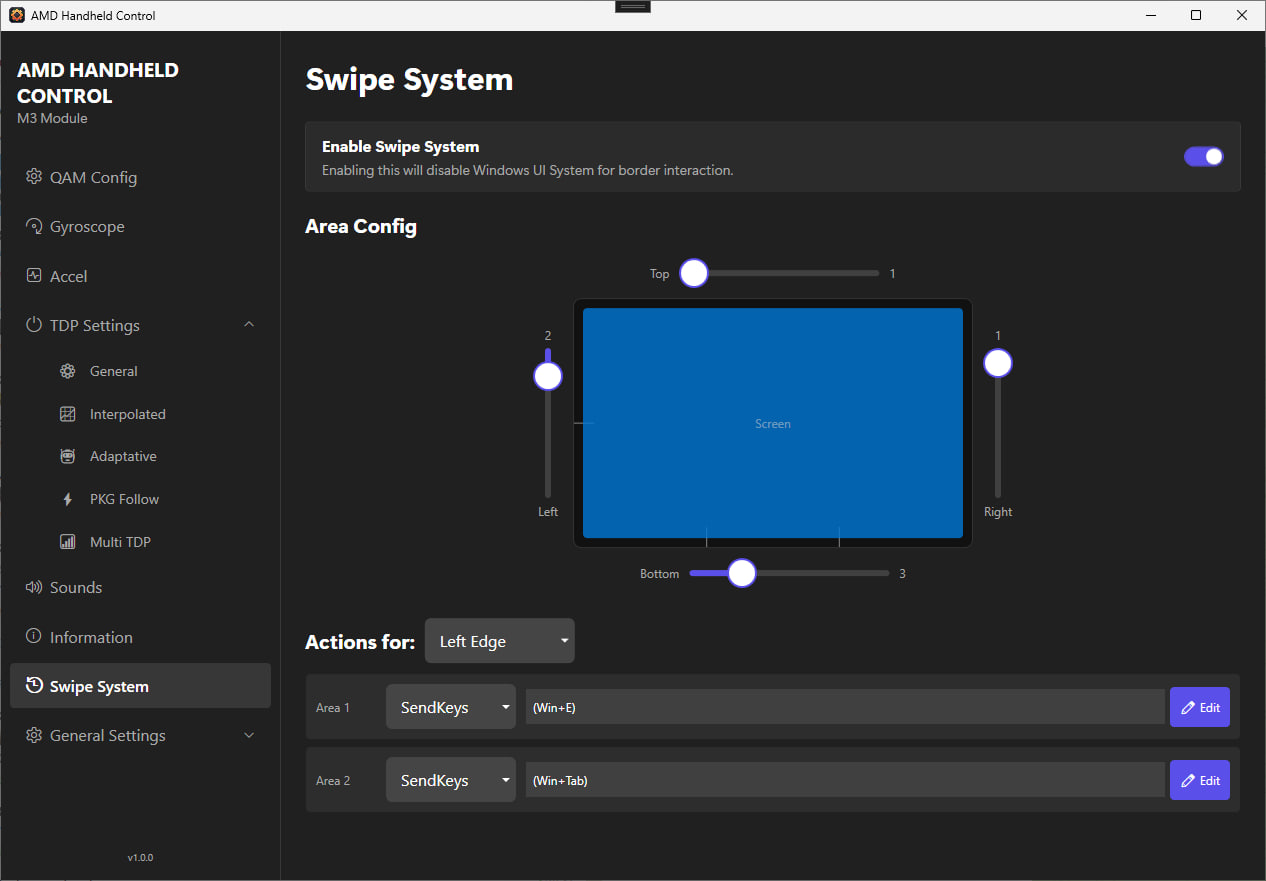Open the Left Edge actions dropdown
Image resolution: width=1266 pixels, height=881 pixels.
pos(500,641)
